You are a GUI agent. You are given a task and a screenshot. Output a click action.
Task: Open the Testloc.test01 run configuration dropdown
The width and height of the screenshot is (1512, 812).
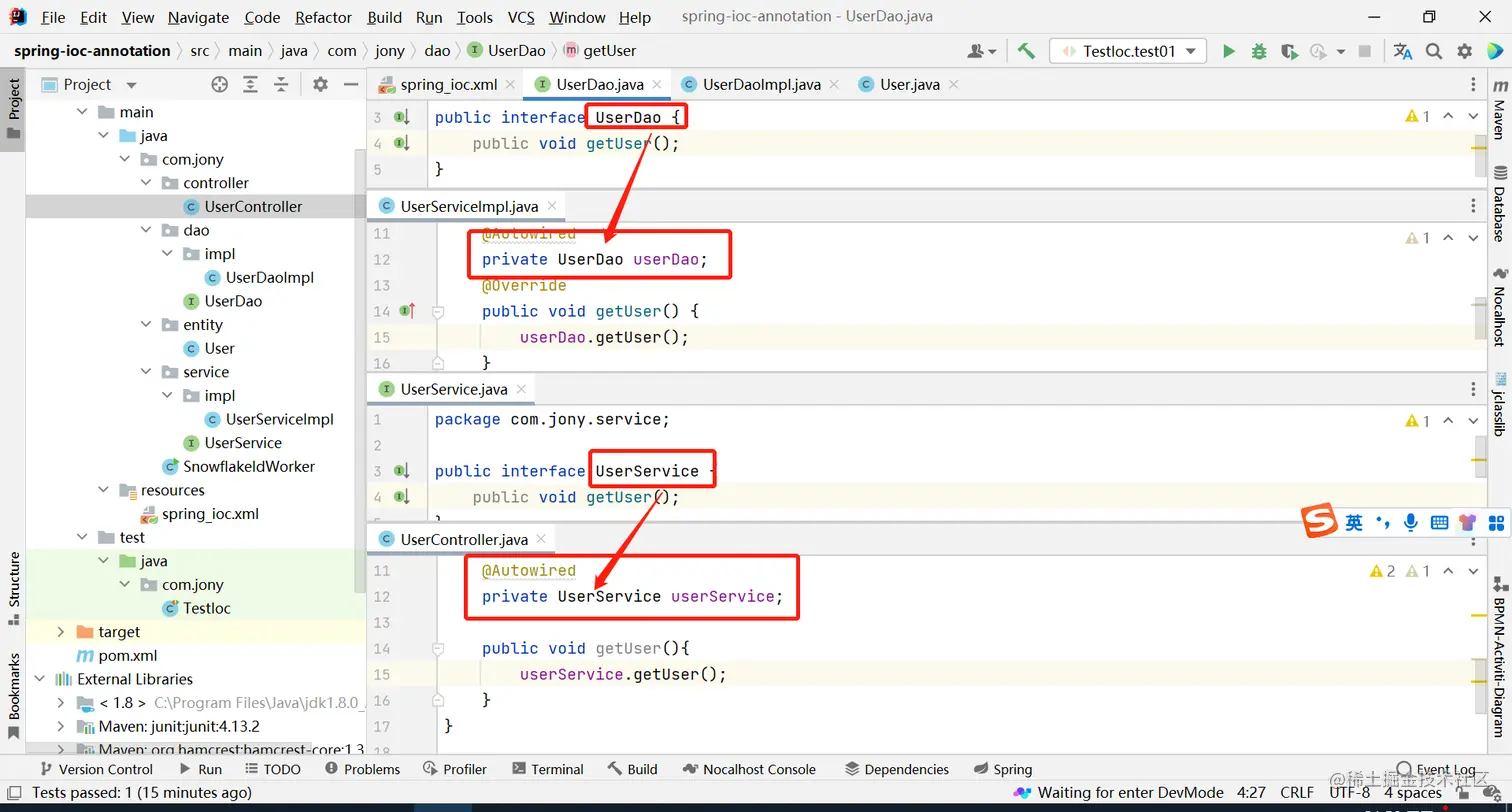pyautogui.click(x=1128, y=51)
